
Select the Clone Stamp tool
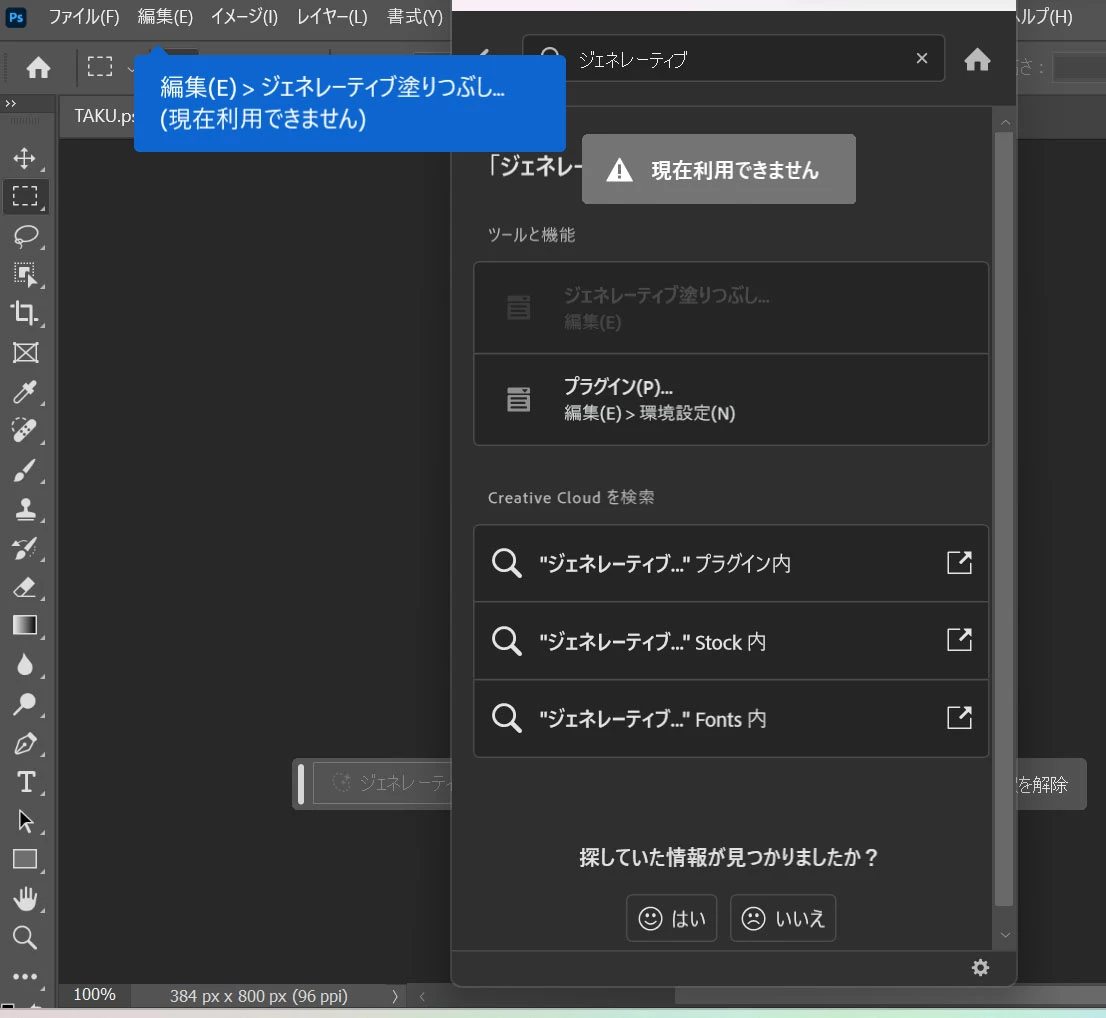[25, 509]
